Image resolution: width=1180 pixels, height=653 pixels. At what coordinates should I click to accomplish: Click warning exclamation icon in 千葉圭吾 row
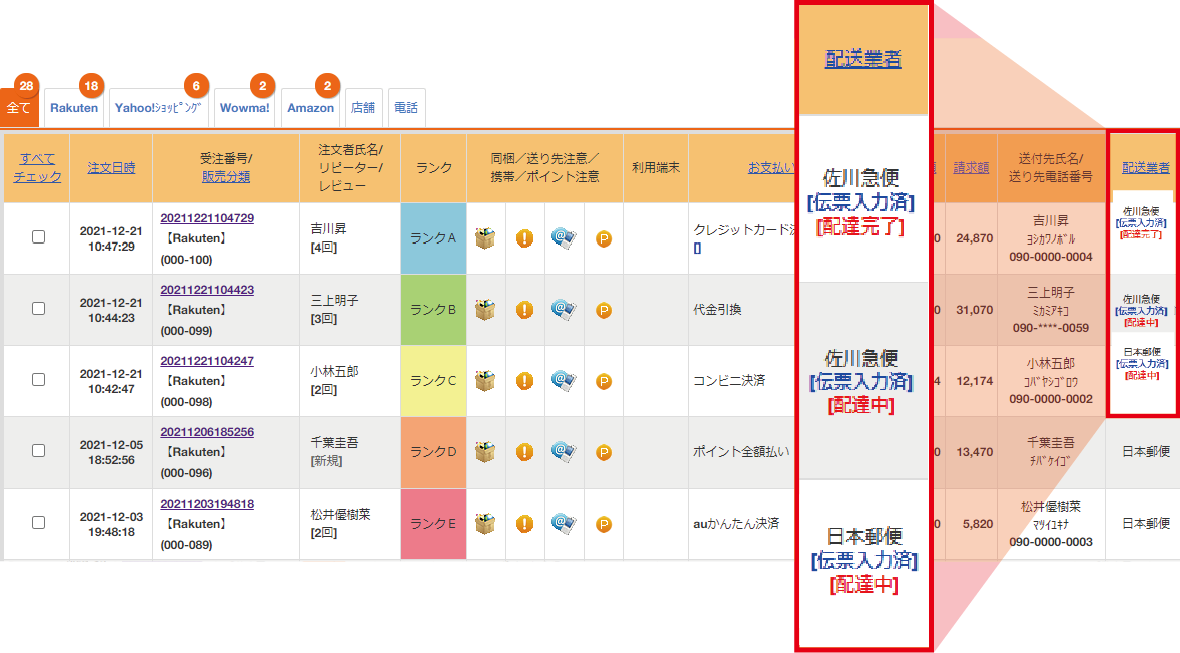point(525,451)
